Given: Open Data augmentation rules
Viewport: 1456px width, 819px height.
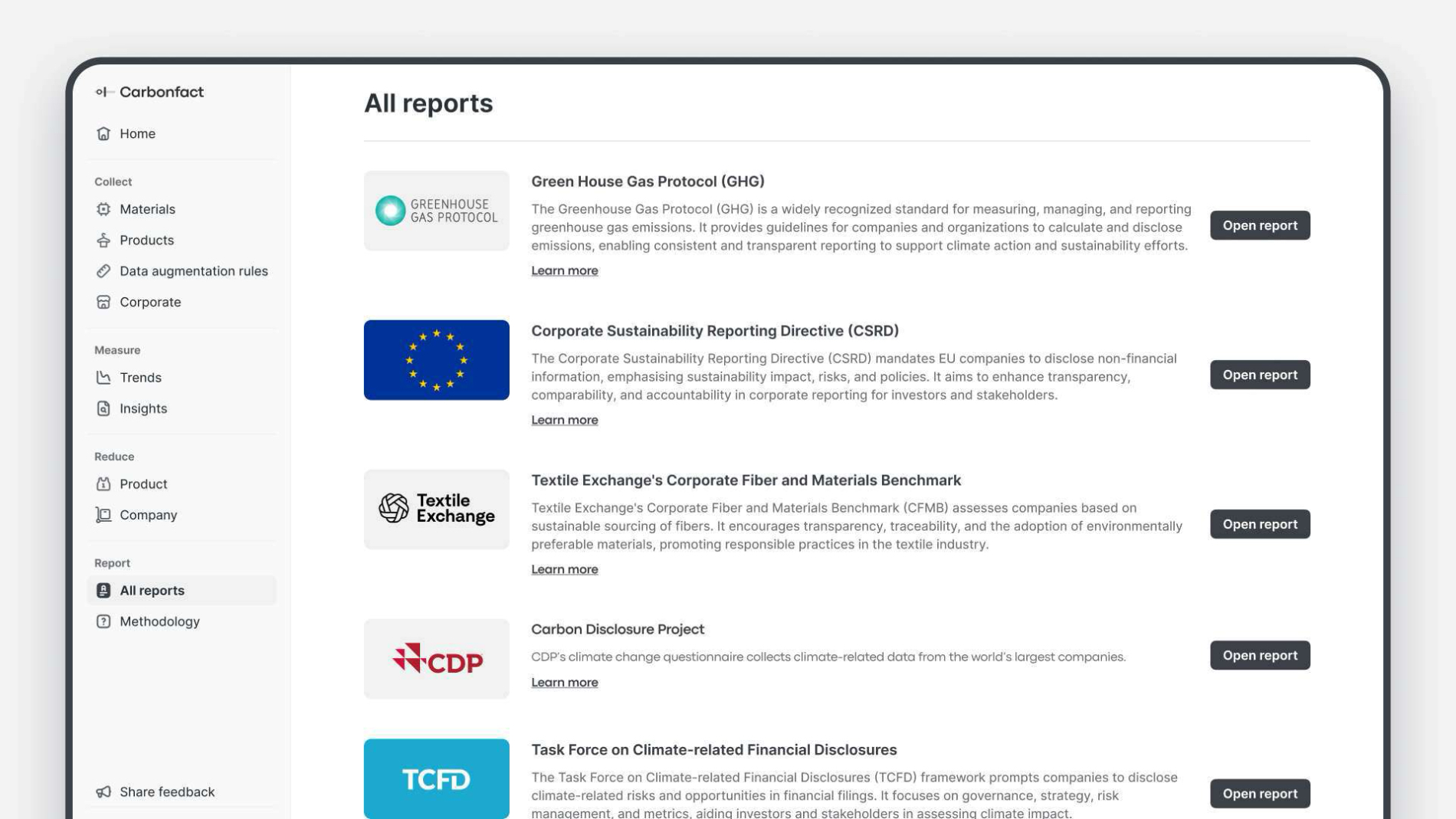Looking at the screenshot, I should coord(182,271).
